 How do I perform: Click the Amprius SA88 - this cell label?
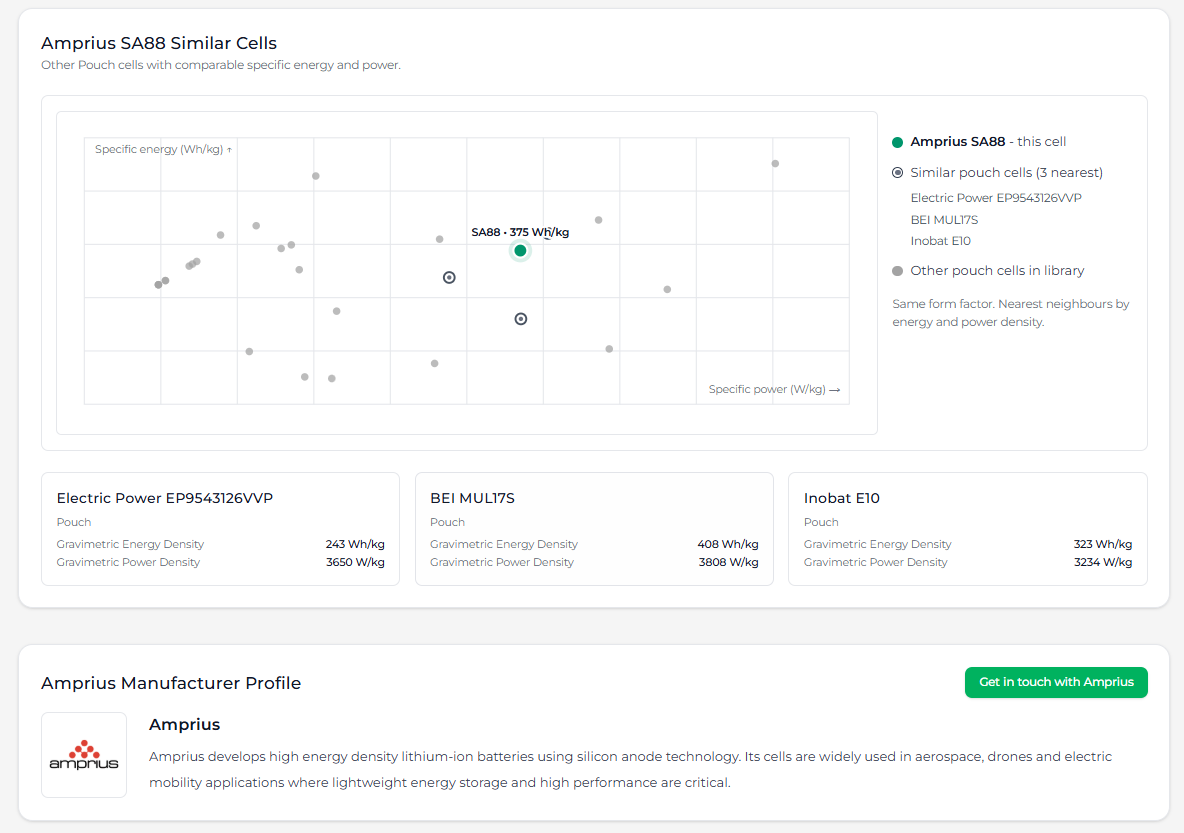pos(988,141)
